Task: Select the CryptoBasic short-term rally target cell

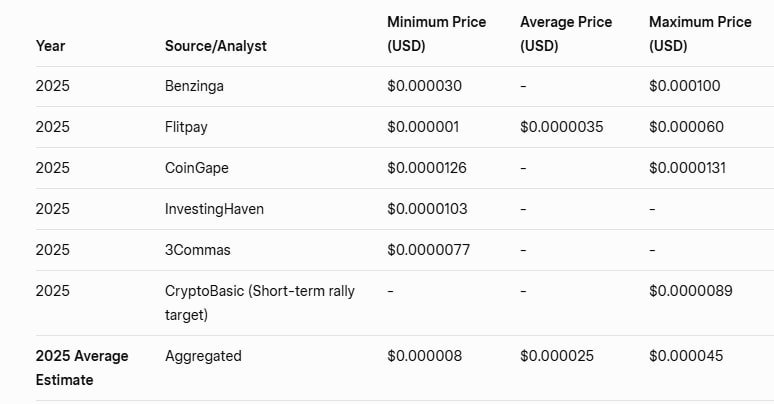Action: pos(259,303)
